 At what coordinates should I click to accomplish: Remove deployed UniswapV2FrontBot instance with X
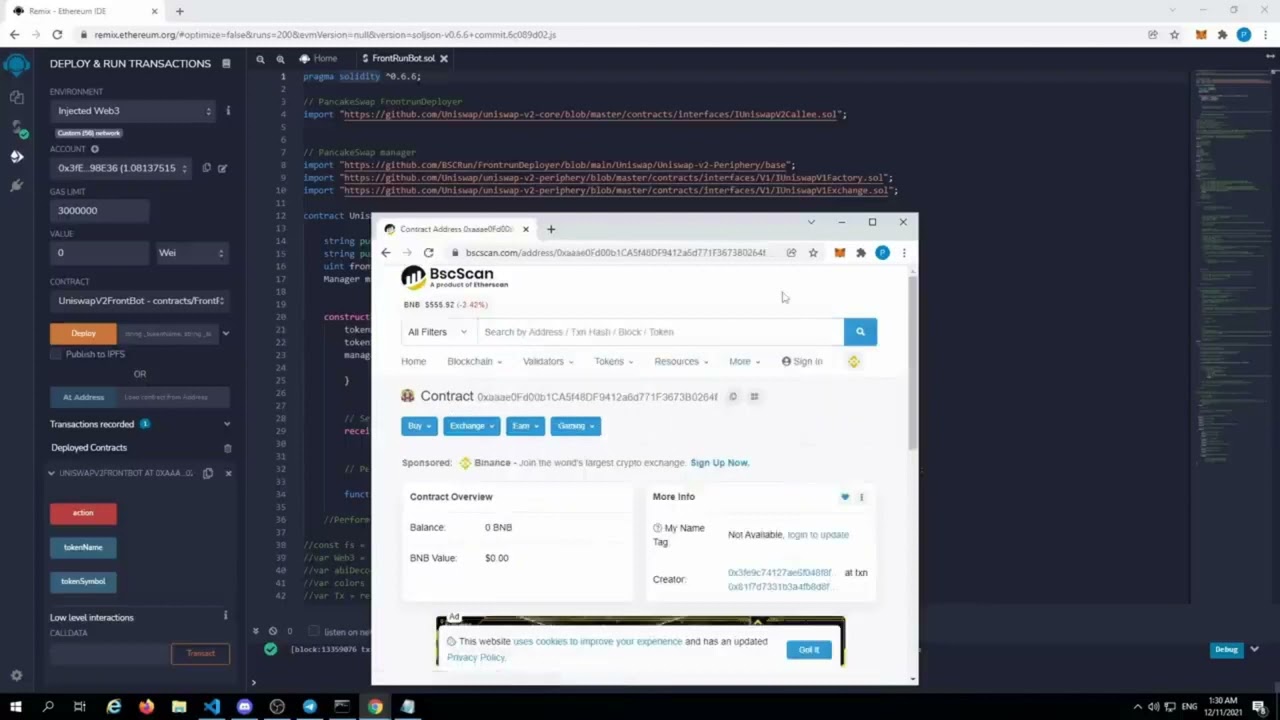tap(228, 473)
